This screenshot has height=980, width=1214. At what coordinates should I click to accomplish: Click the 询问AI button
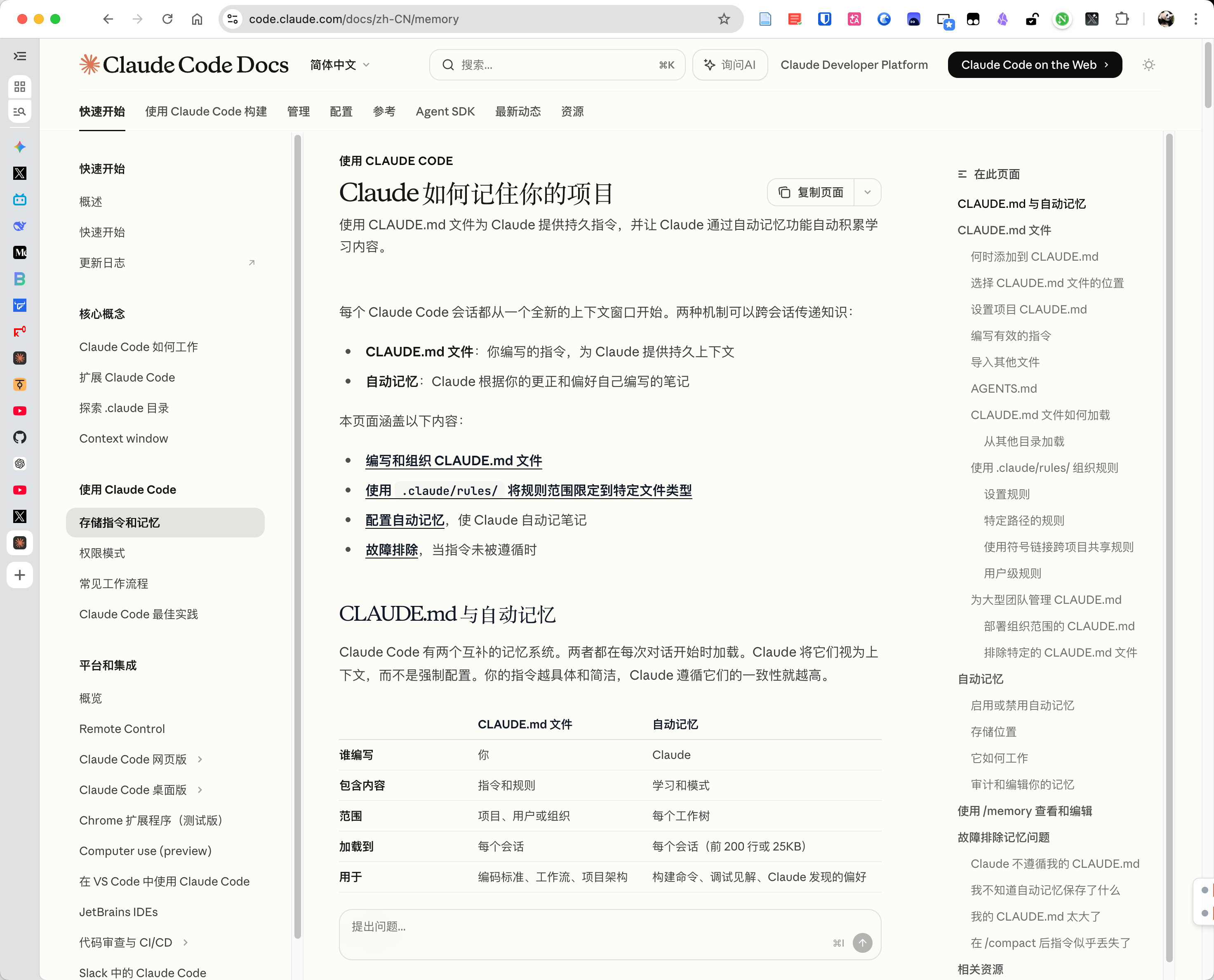click(x=730, y=65)
